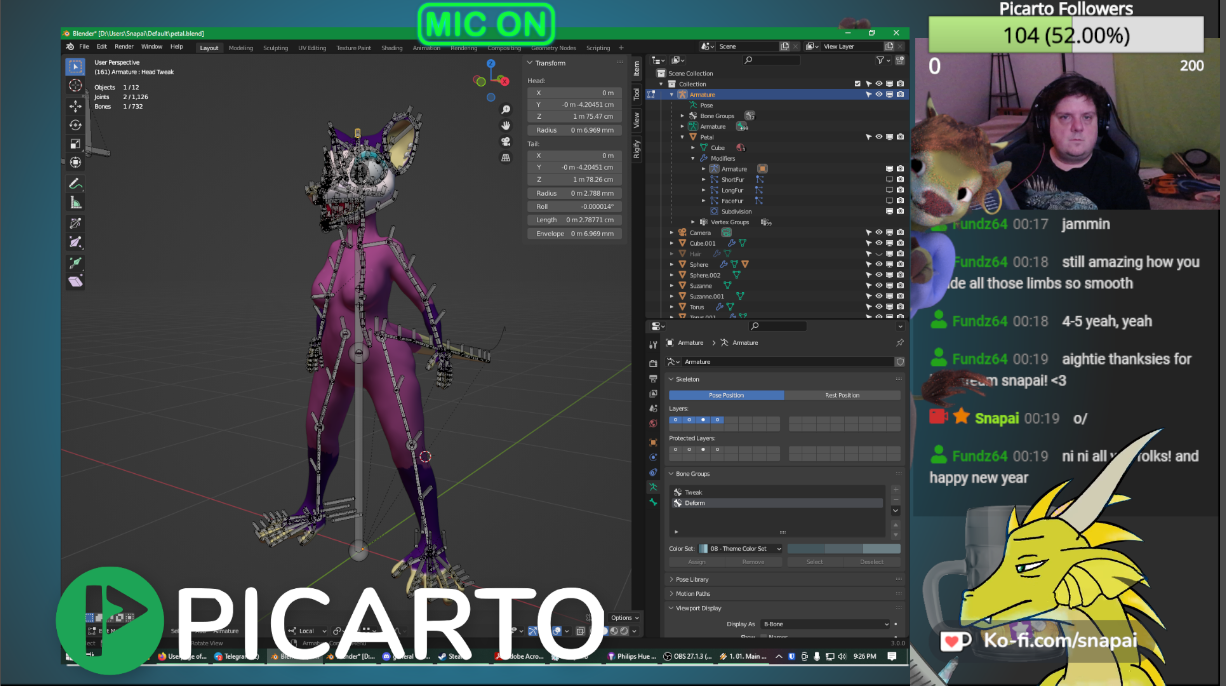
Task: Select the Measure ruler tool
Action: coord(75,203)
